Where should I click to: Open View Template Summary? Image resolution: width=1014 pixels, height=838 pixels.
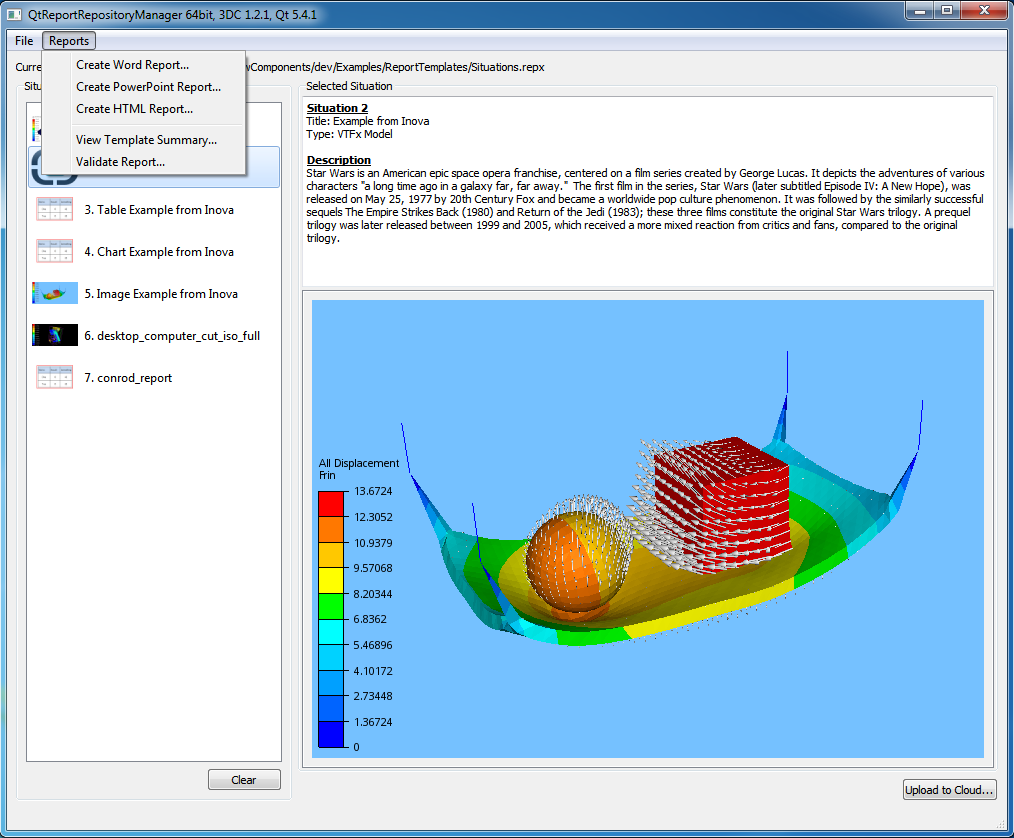coord(146,140)
